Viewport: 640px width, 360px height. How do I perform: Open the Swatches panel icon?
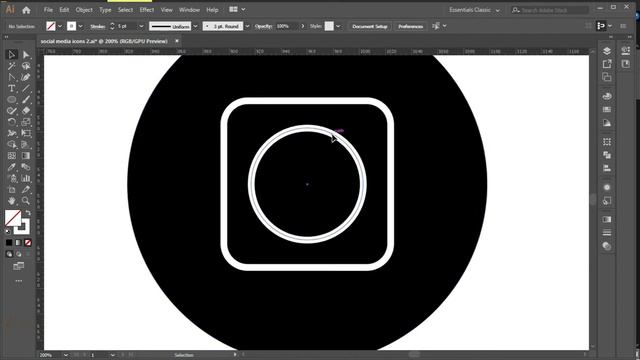(x=607, y=109)
